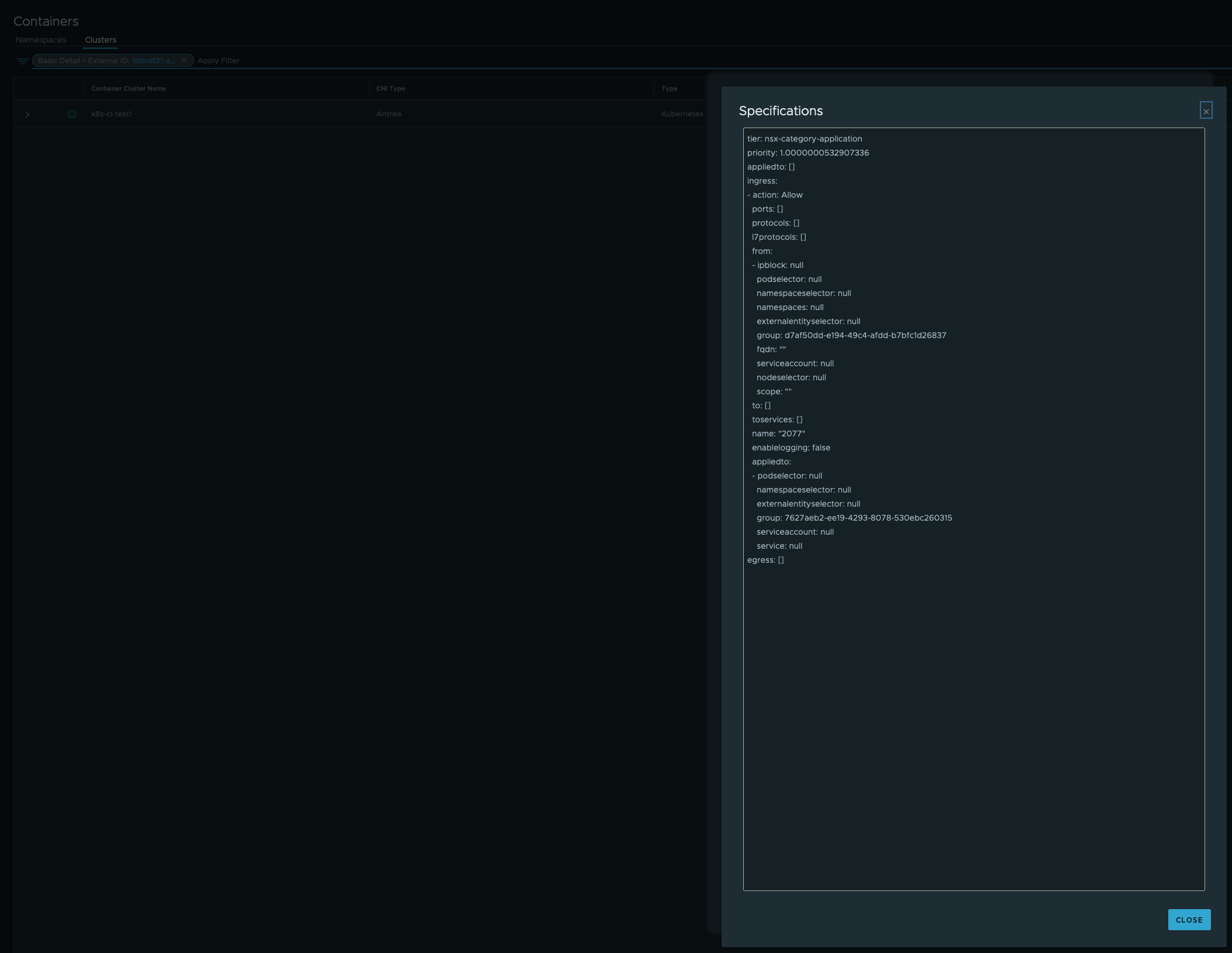This screenshot has width=1232, height=953.
Task: Click the cluster icon beside k8s-cl-test1
Action: (73, 114)
